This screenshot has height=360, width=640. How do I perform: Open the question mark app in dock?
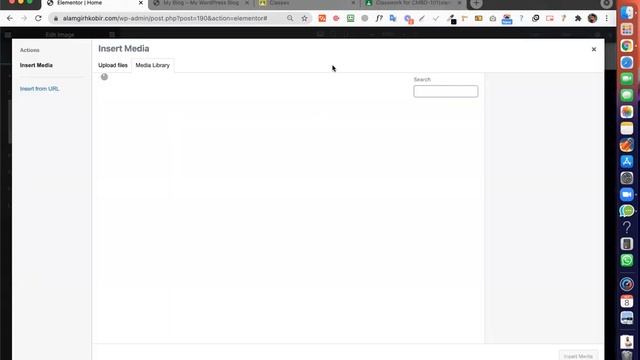[627, 227]
